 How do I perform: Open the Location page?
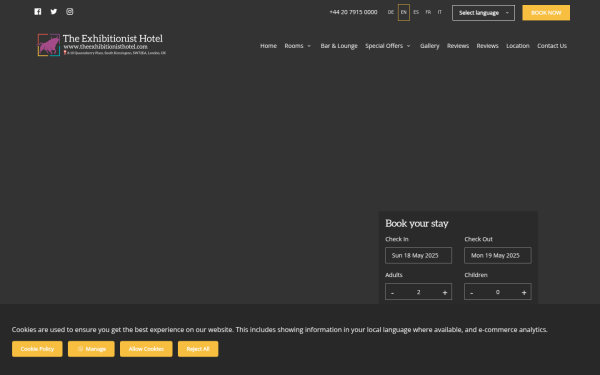(x=518, y=46)
